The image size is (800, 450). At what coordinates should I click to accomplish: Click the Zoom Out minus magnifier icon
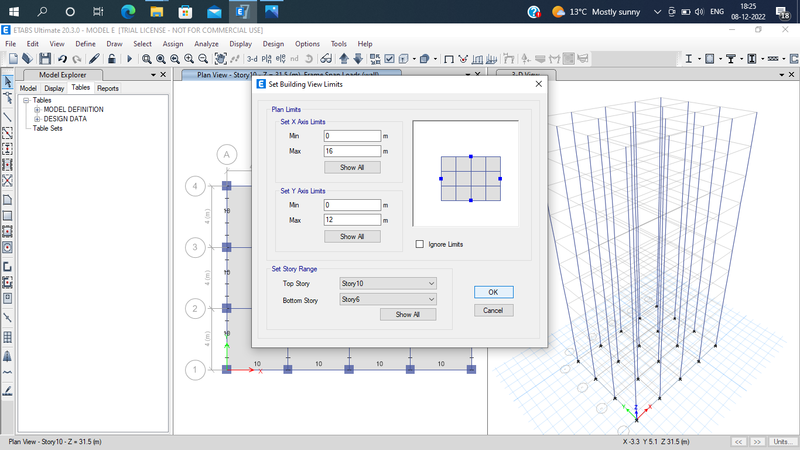203,59
